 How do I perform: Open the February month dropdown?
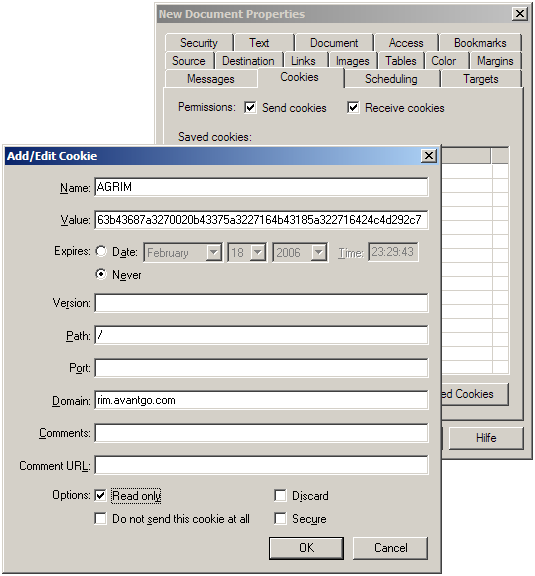[x=213, y=252]
